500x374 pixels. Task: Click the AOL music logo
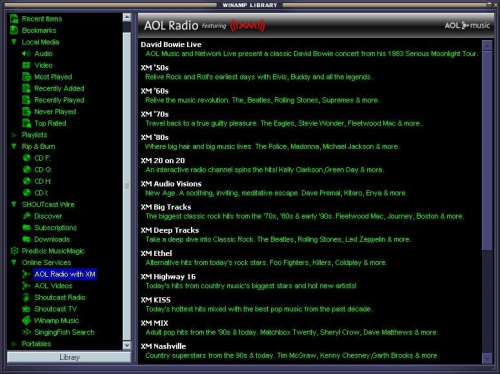pos(467,25)
